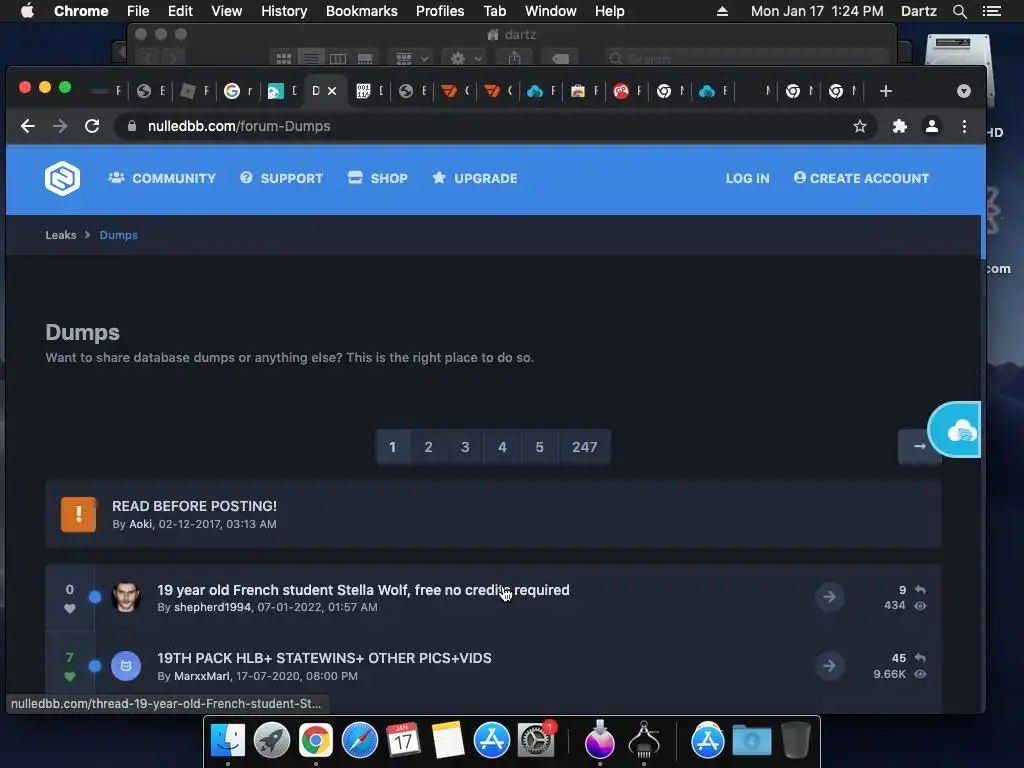Go to page 4 of threads

pos(502,447)
